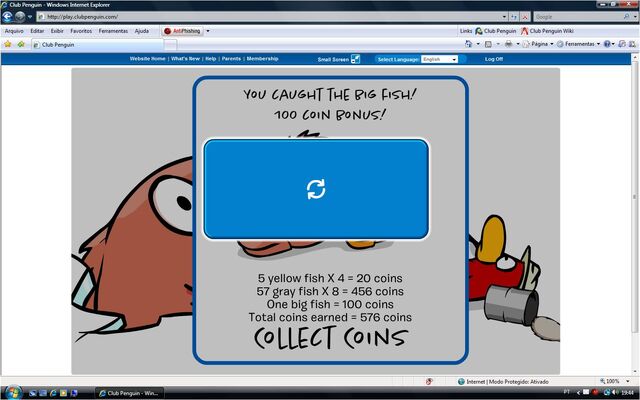Open the recent pages dropdown beside Forward
Viewport: 640px width, 400px height.
(x=30, y=17)
